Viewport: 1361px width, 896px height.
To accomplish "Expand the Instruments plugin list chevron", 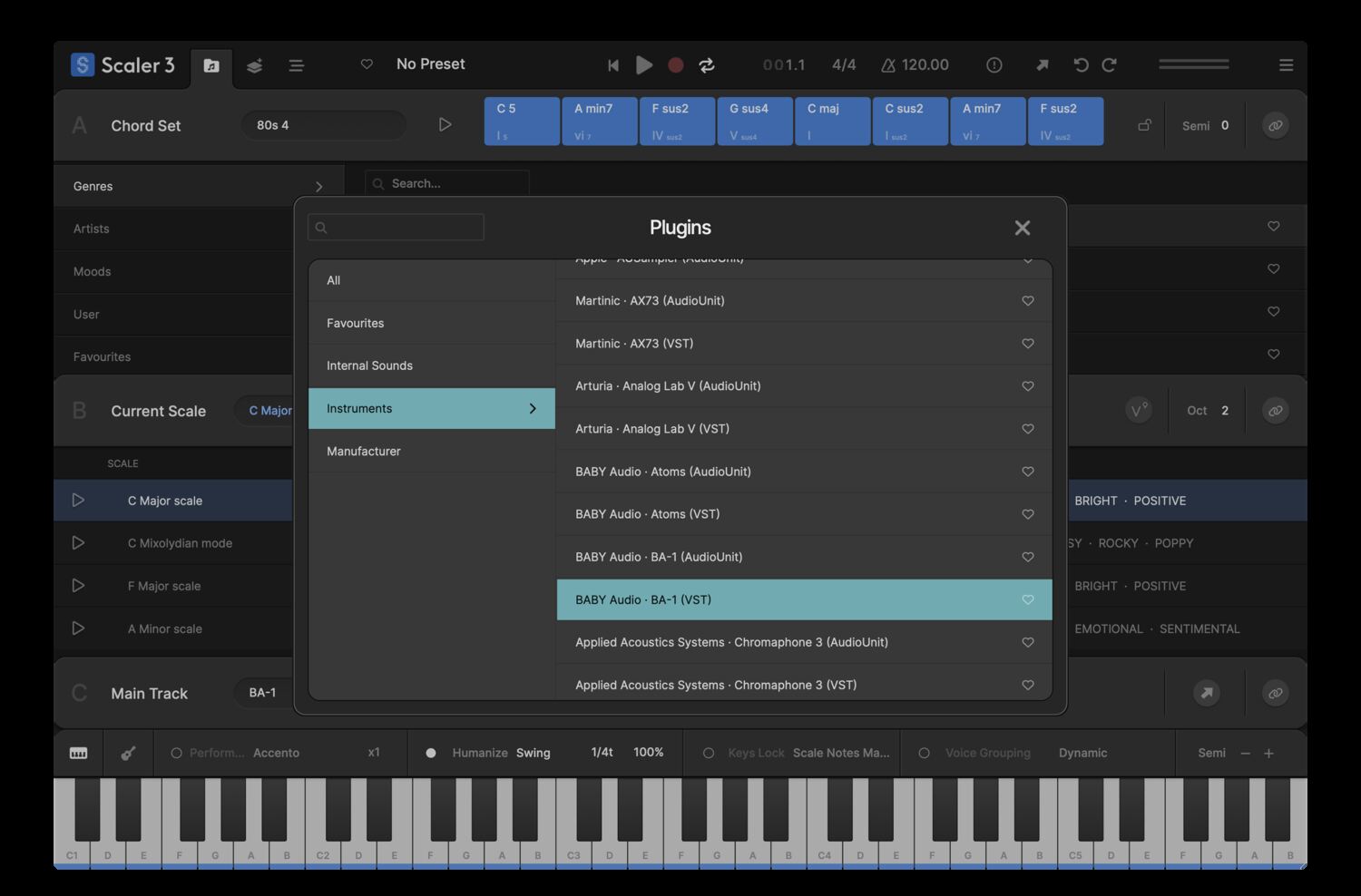I will (x=533, y=408).
